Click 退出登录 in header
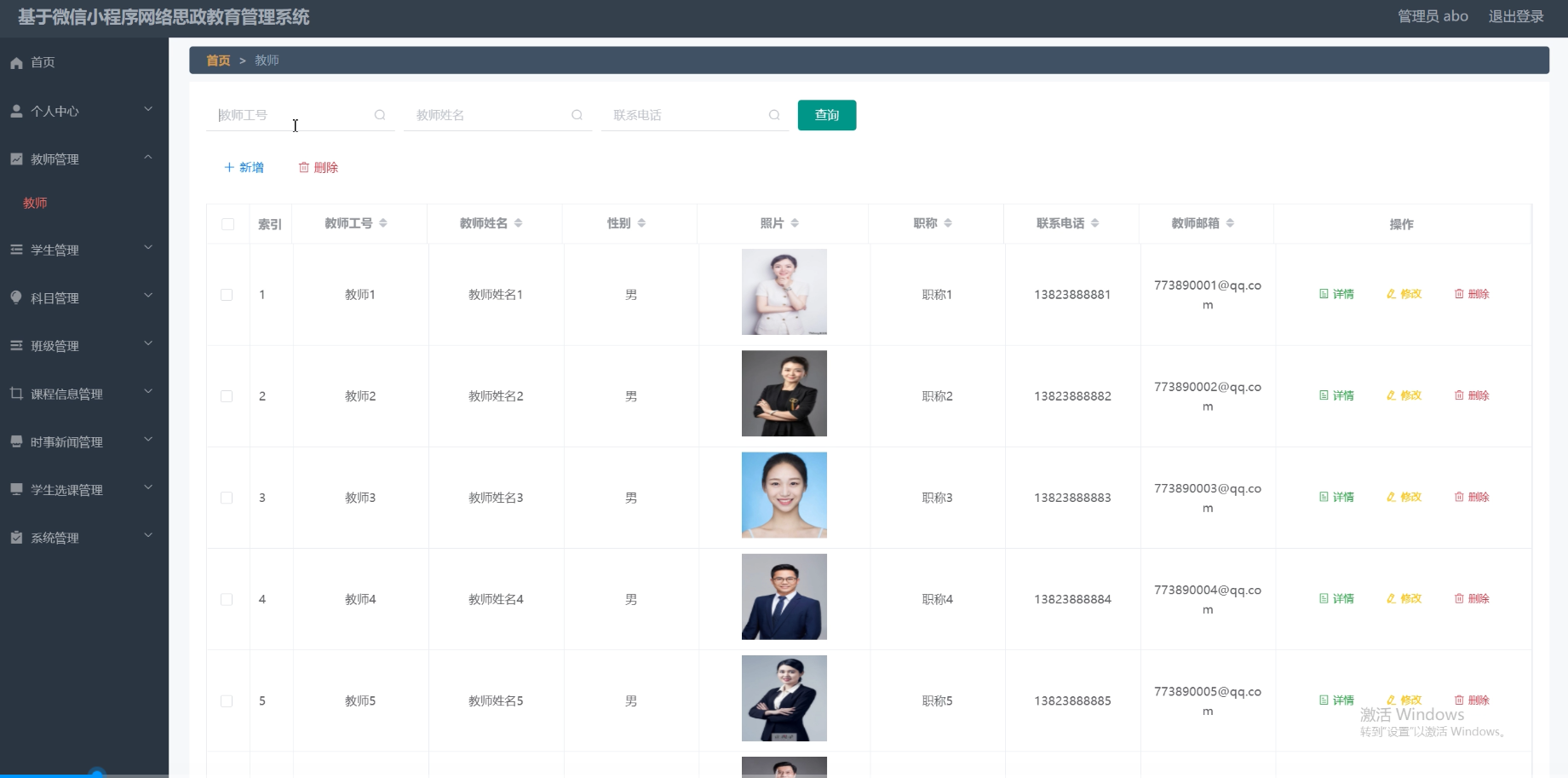Viewport: 1568px width, 778px height. click(1516, 16)
